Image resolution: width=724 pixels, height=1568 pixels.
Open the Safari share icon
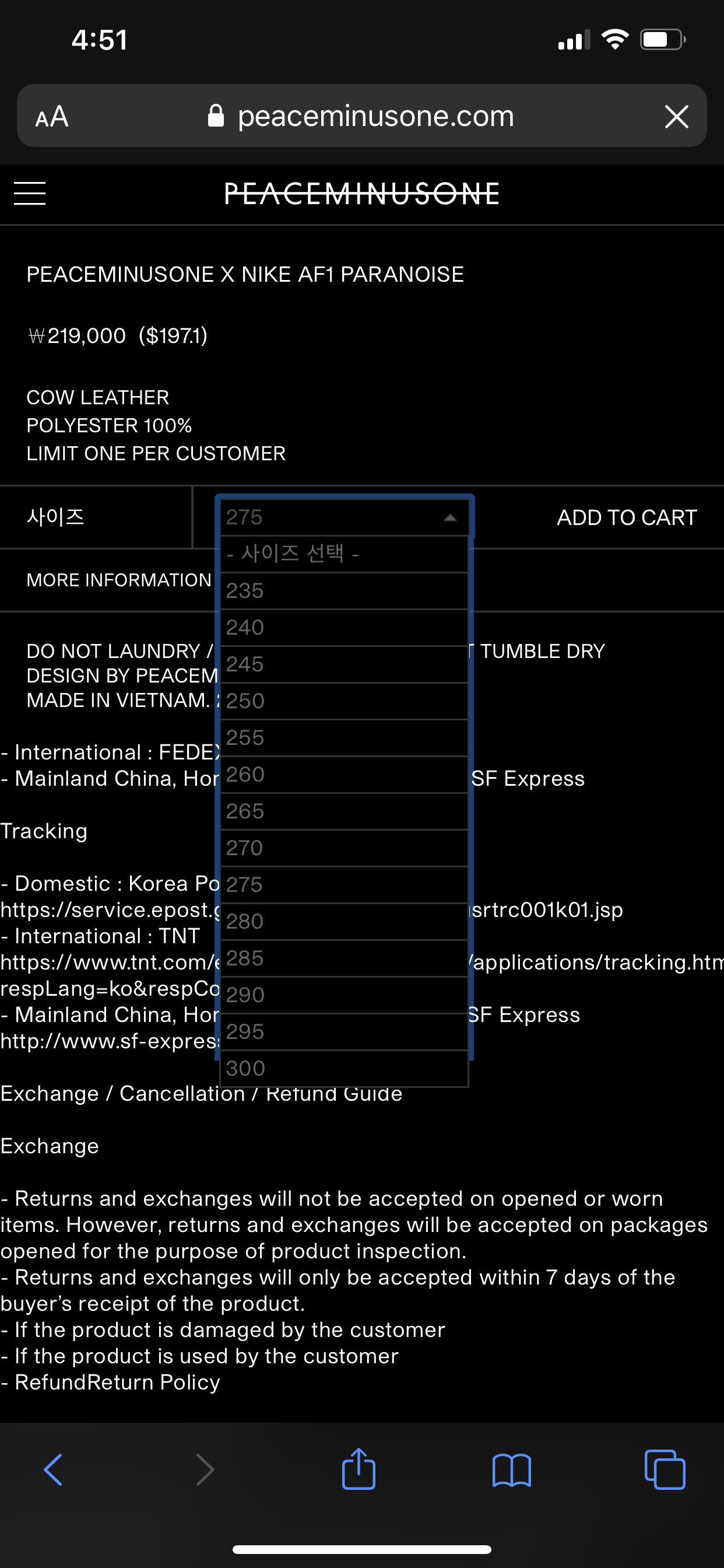359,1468
